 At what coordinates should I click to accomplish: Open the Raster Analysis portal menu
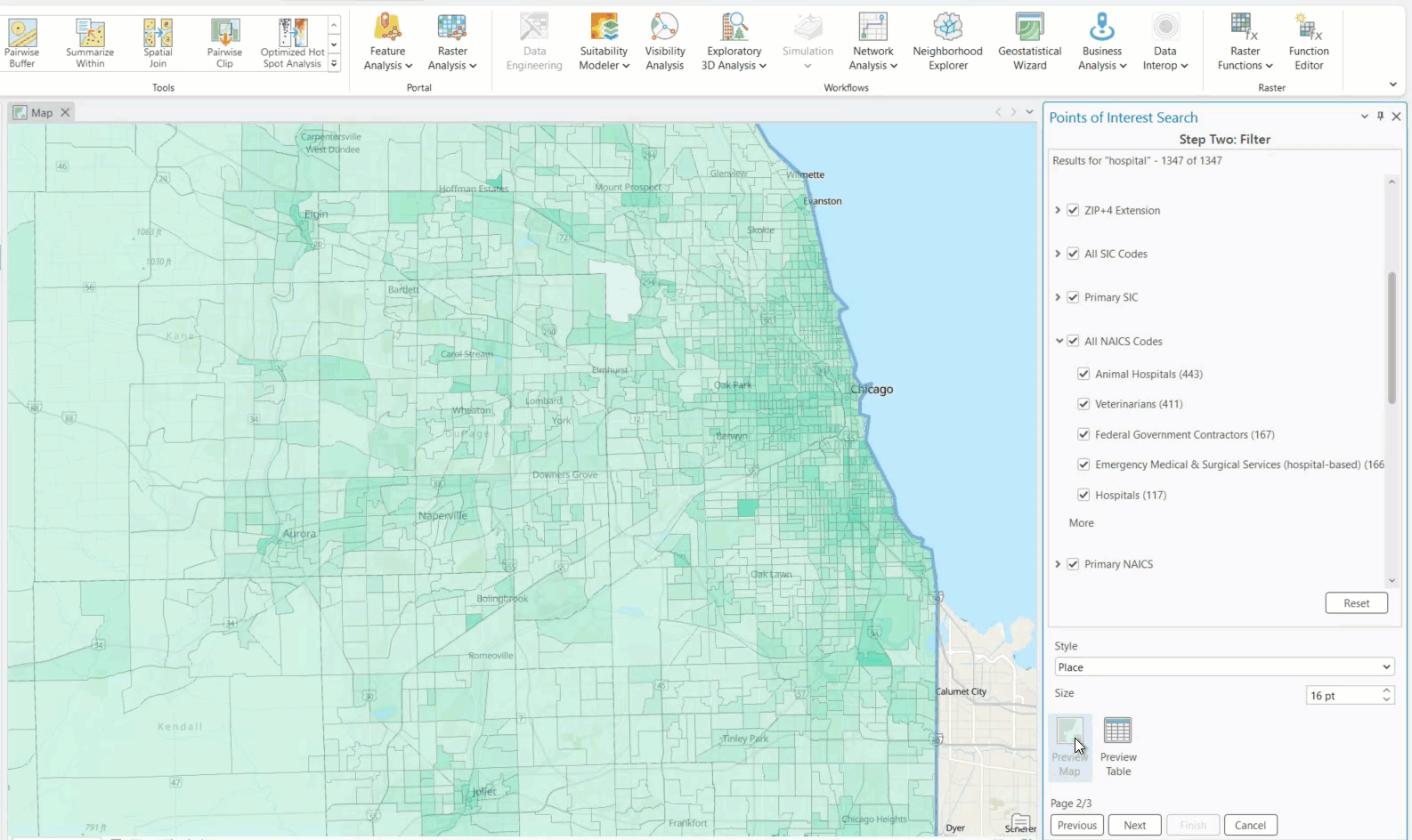click(x=452, y=42)
